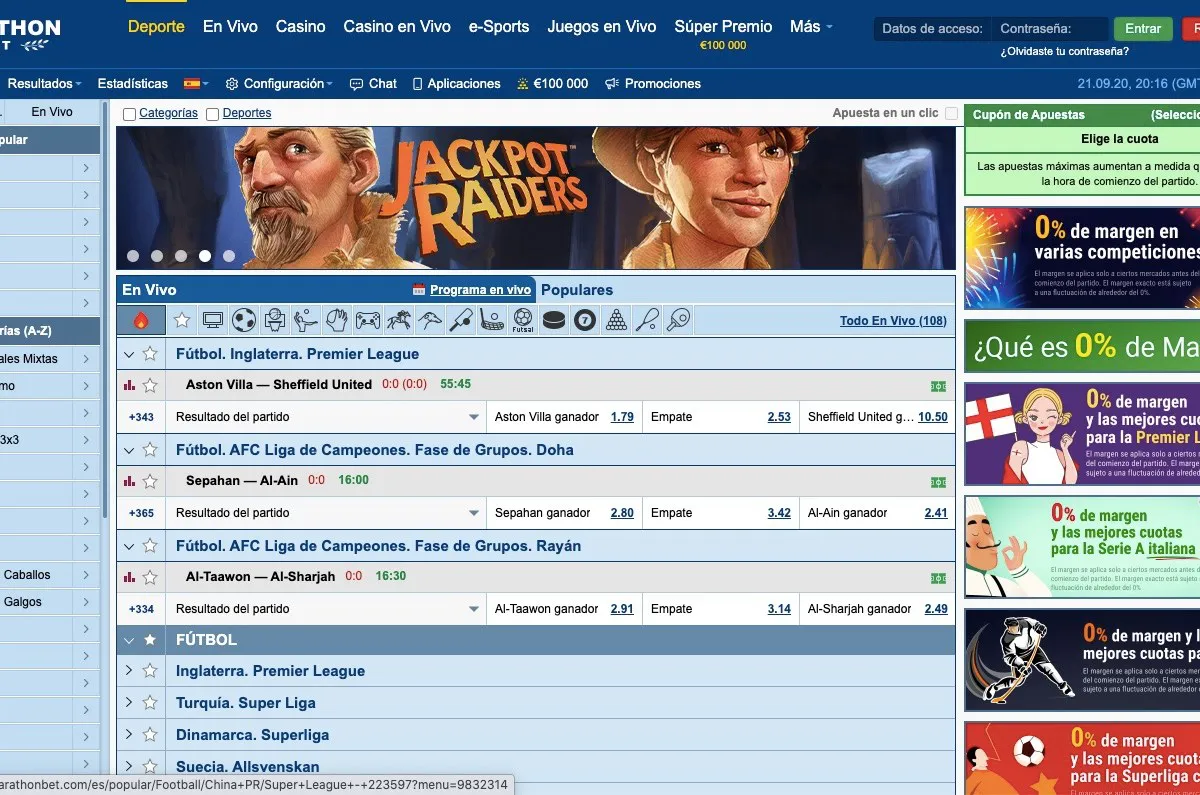Expand the Caballos sidebar arrow
This screenshot has height=795, width=1200.
click(x=87, y=575)
